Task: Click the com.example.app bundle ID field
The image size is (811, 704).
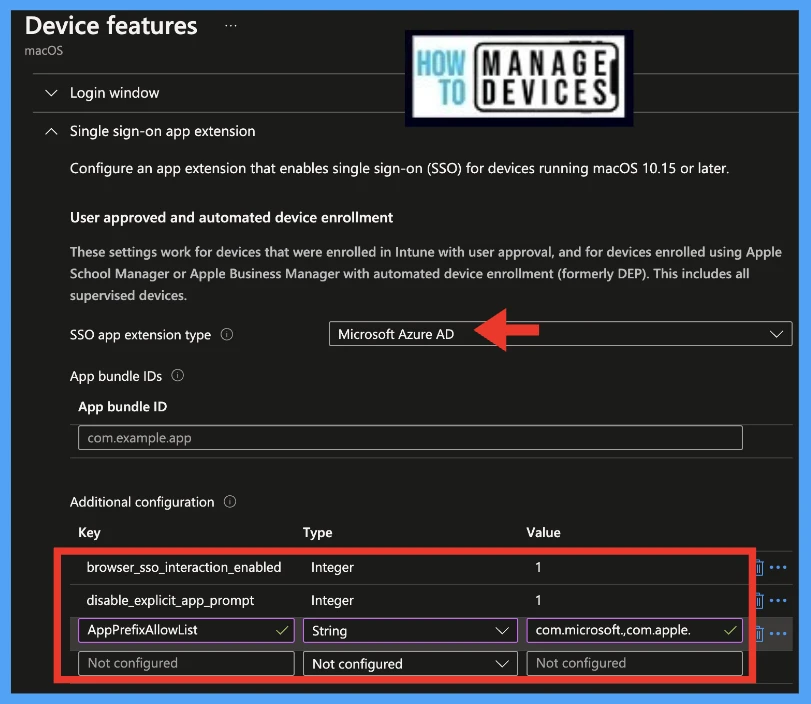Action: (410, 438)
